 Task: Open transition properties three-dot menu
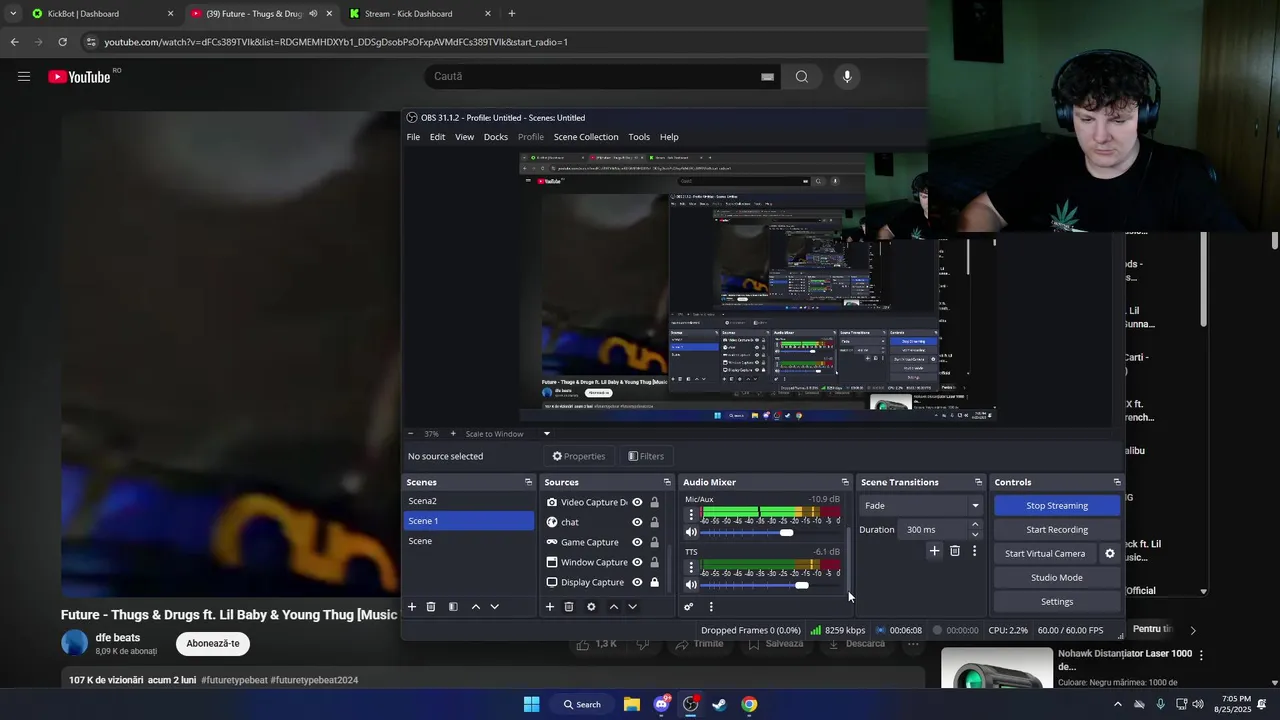pos(974,551)
